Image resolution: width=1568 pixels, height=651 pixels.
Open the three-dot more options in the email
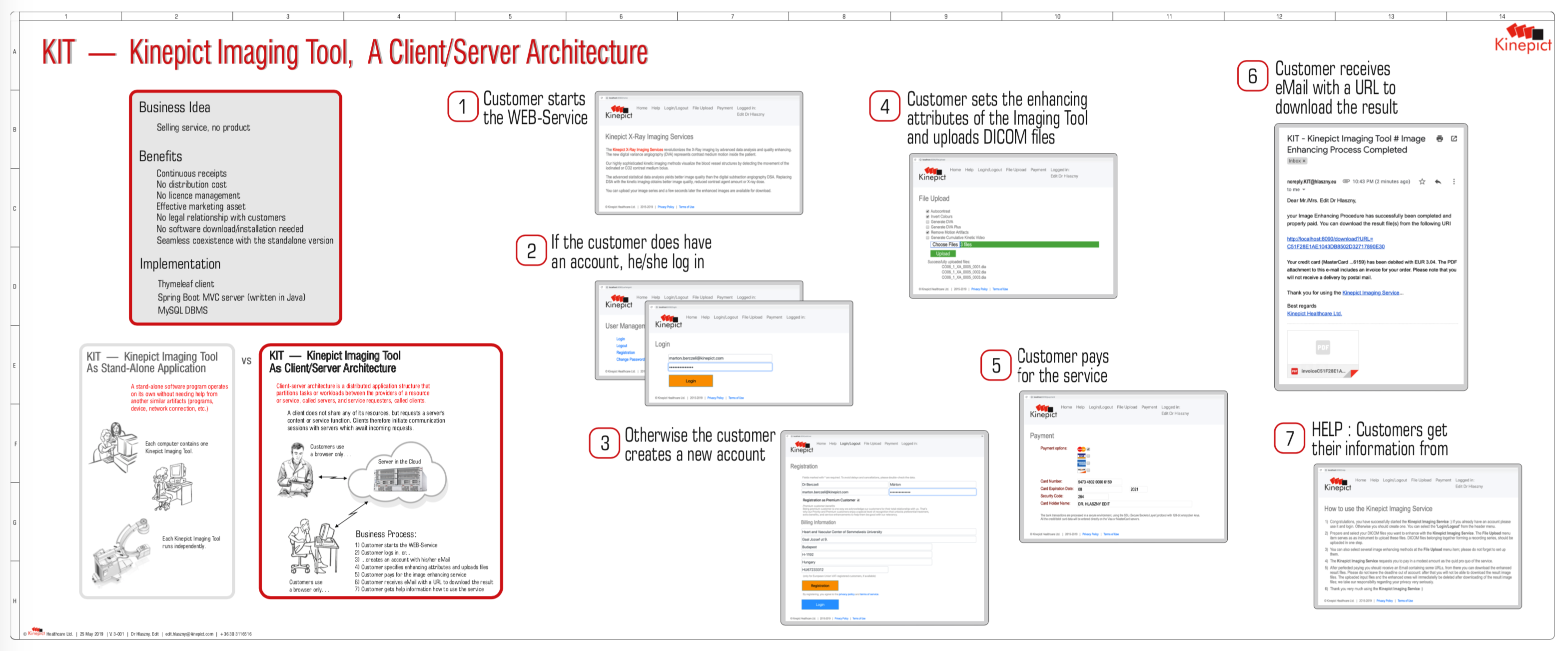[1455, 181]
